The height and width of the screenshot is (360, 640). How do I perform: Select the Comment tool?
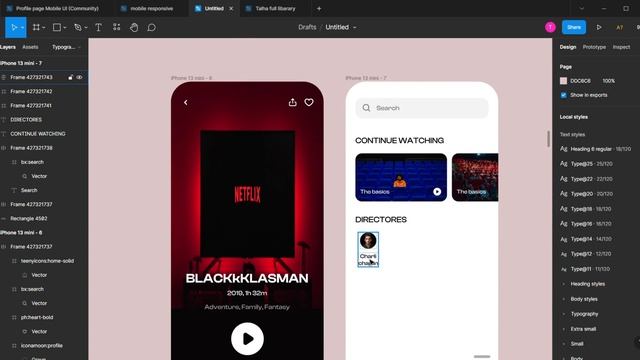pos(151,27)
